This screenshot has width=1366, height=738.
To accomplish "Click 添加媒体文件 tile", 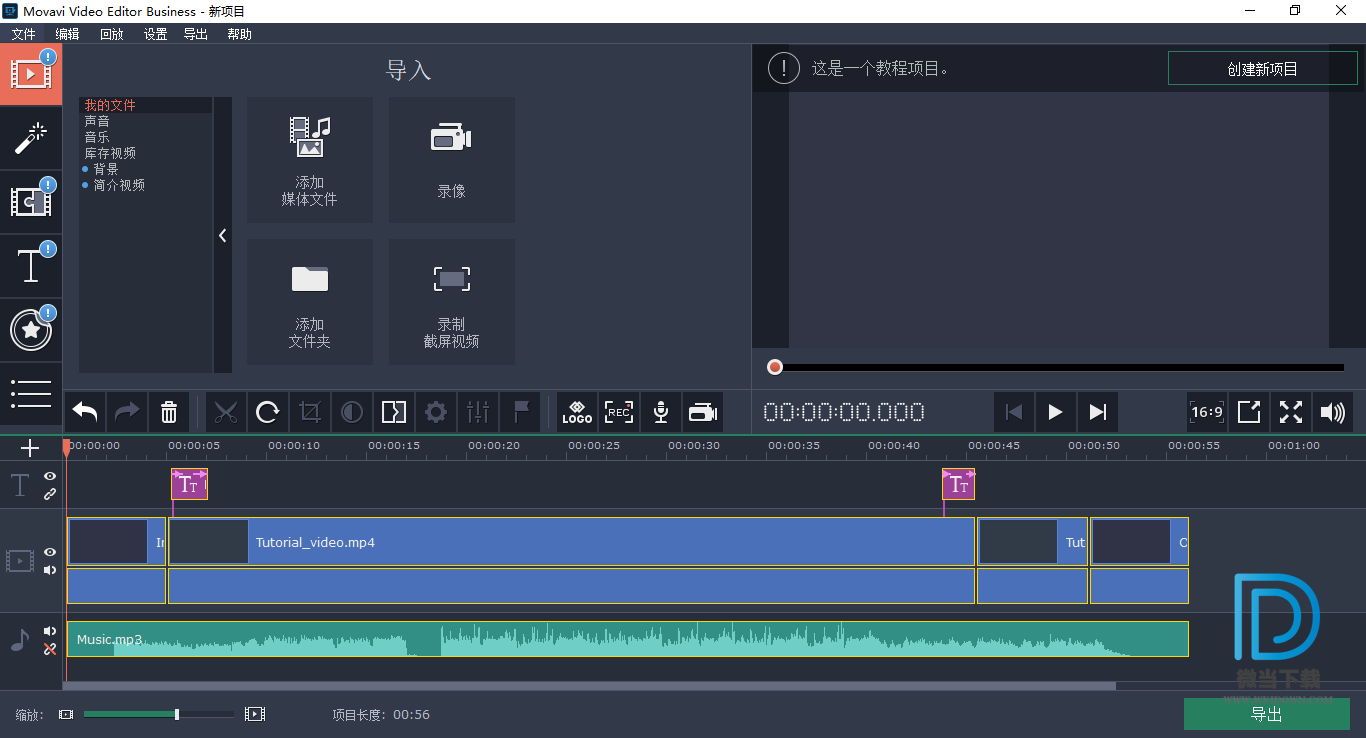I will (x=310, y=160).
